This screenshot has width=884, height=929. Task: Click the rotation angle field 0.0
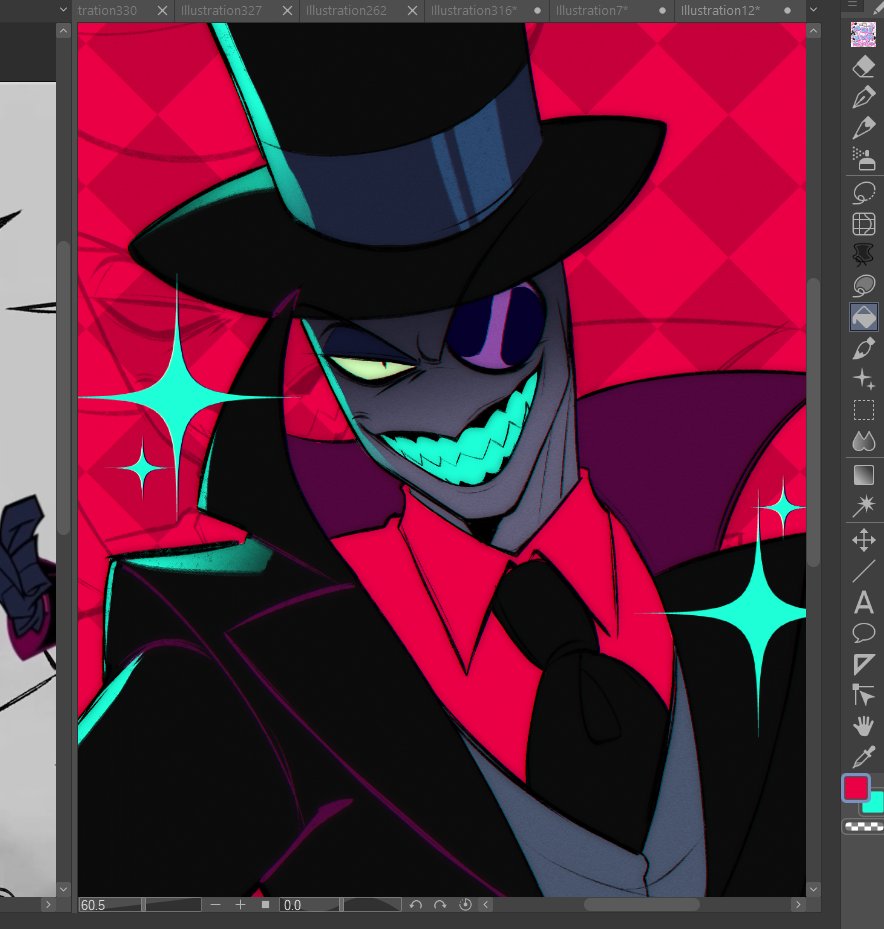[x=310, y=905]
